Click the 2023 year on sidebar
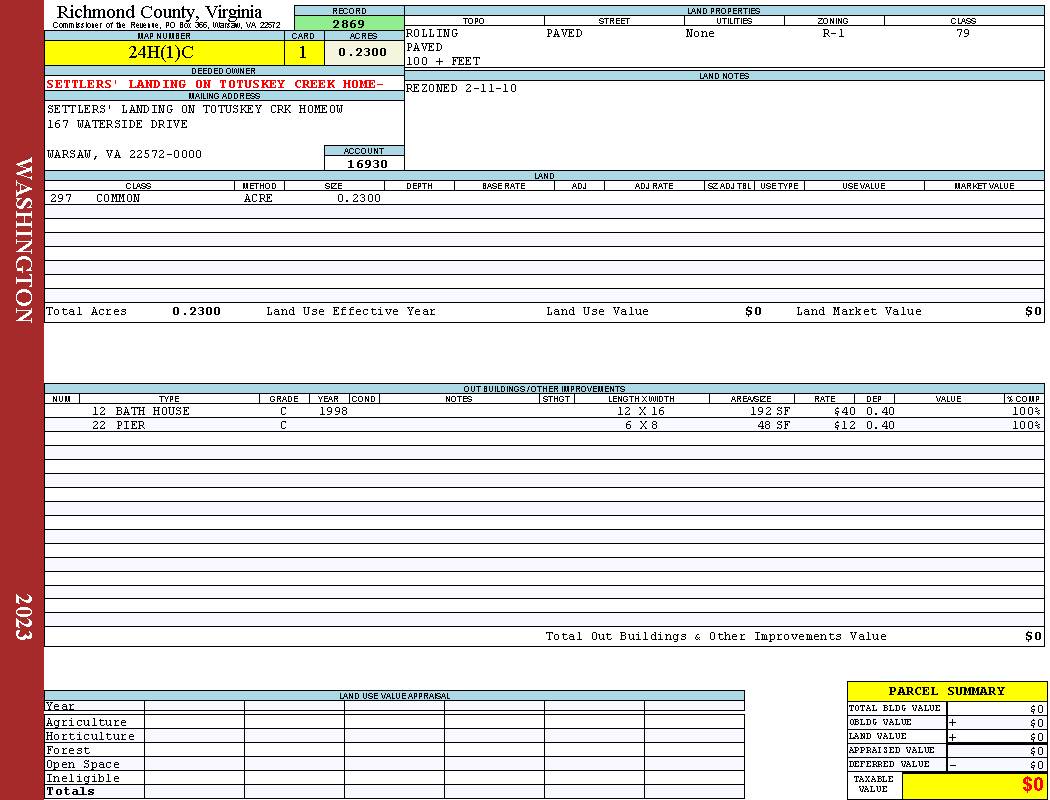Viewport: 1050px width, 800px height. tap(23, 617)
